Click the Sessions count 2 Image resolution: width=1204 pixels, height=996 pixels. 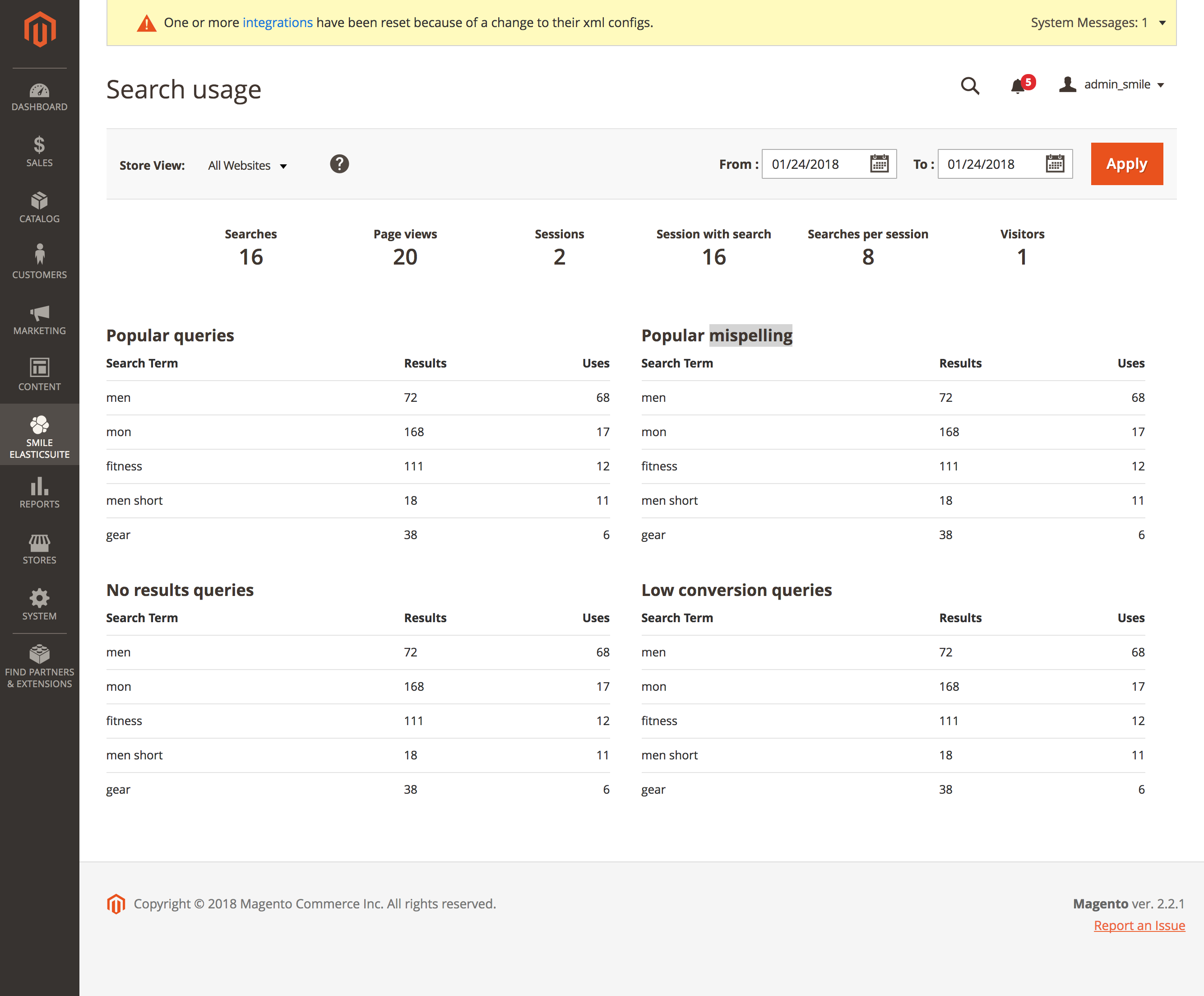(560, 257)
